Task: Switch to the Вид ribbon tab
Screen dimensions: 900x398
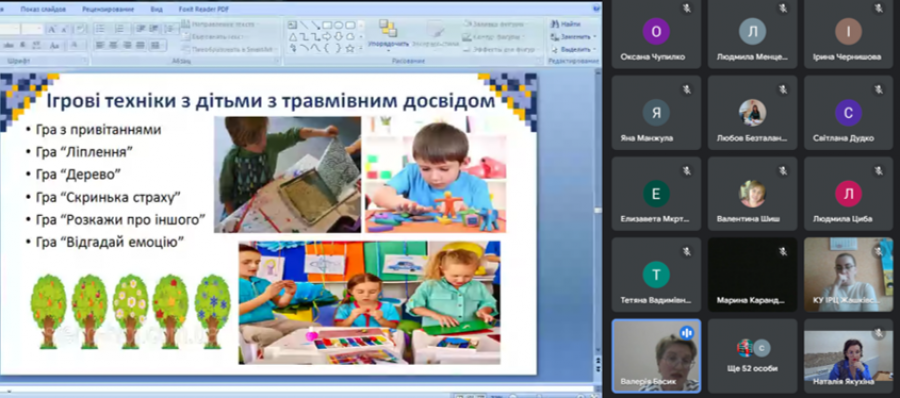Action: (157, 9)
